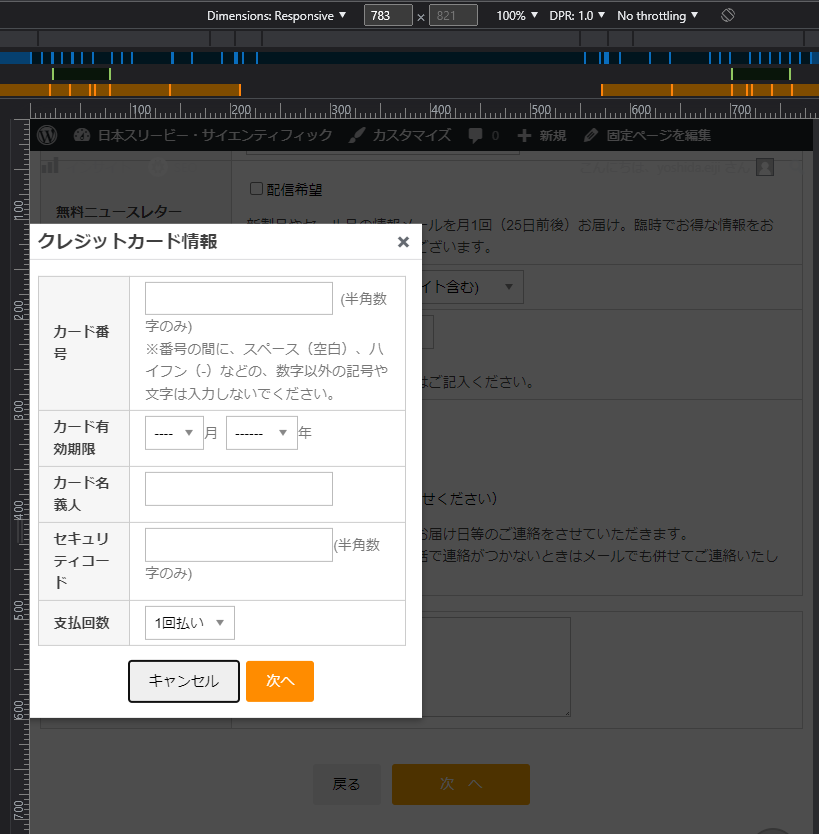The width and height of the screenshot is (819, 834).
Task: Click the user avatar icon
Action: [765, 167]
